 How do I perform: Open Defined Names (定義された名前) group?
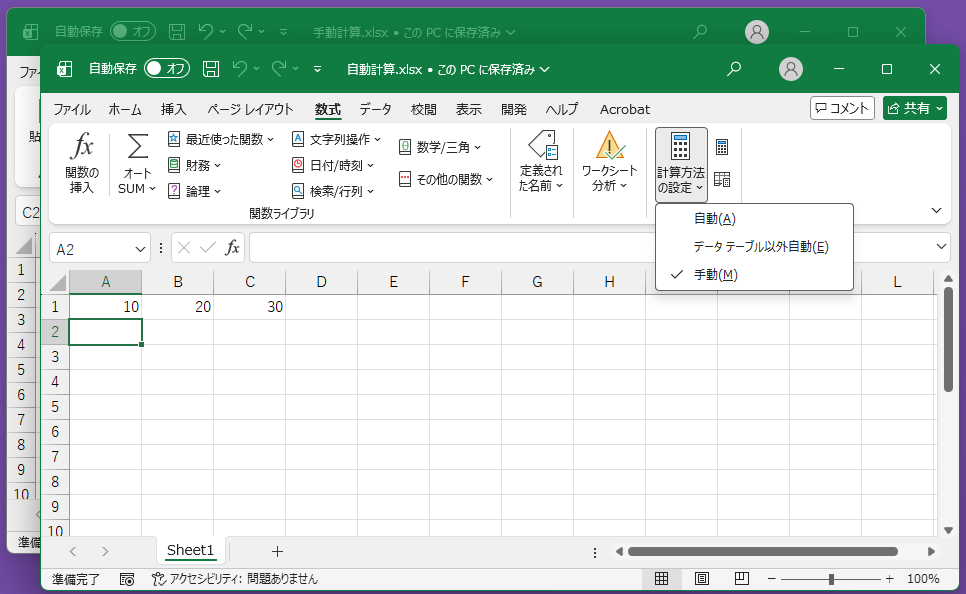tap(542, 161)
